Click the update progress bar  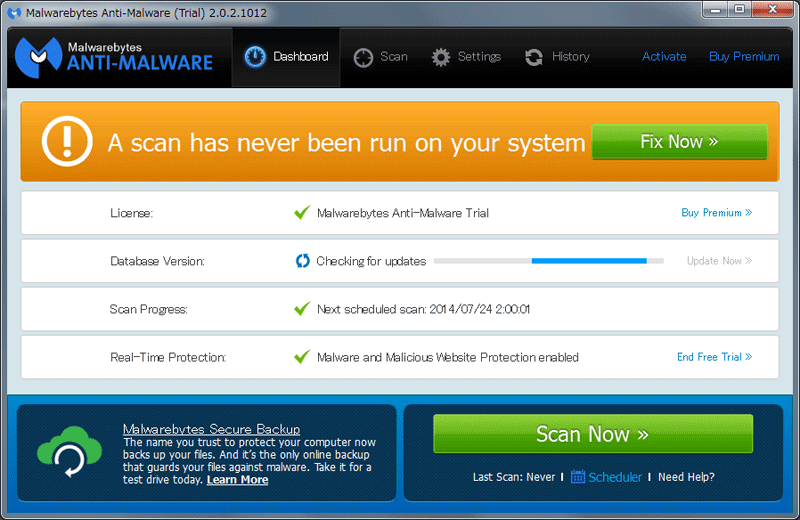click(548, 261)
